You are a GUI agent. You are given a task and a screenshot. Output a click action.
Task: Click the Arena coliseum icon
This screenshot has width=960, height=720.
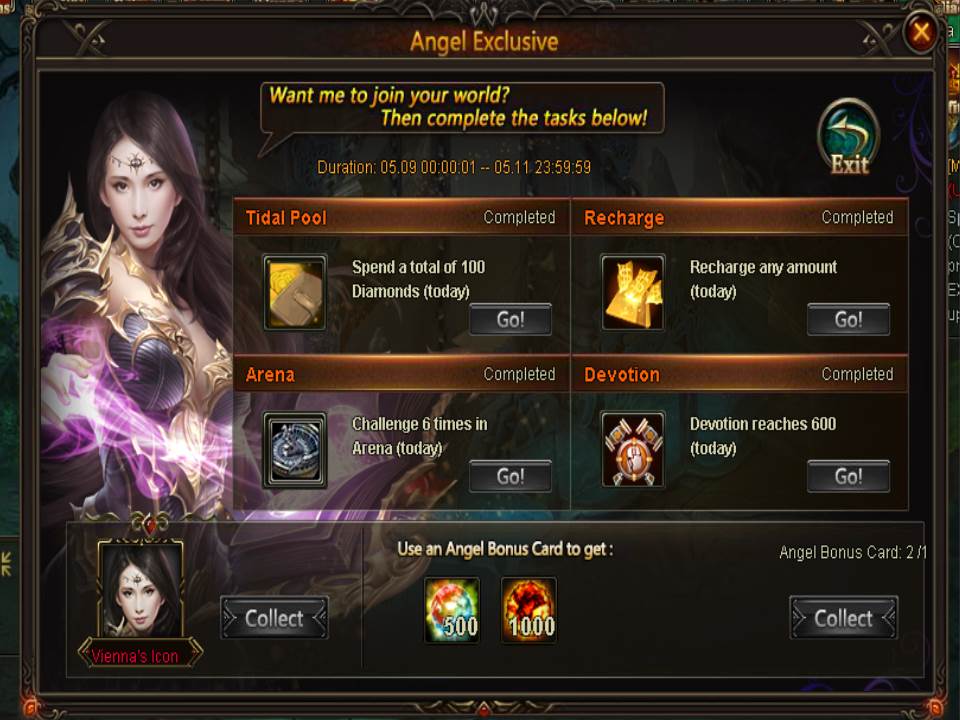[x=295, y=450]
